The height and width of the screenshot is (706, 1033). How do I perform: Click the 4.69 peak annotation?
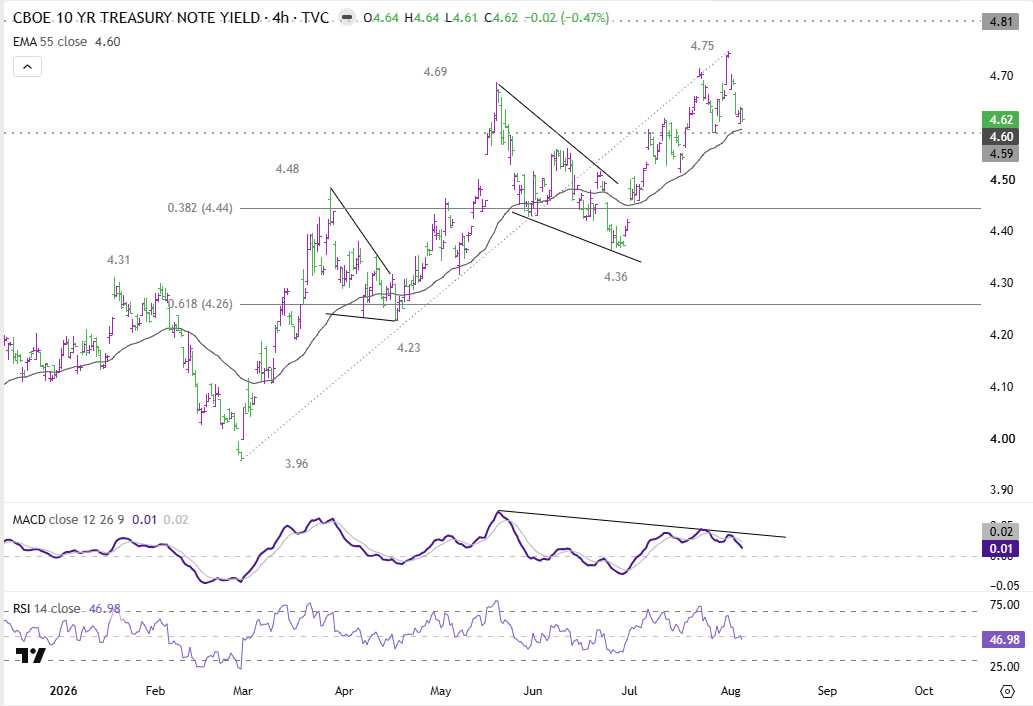[x=435, y=72]
